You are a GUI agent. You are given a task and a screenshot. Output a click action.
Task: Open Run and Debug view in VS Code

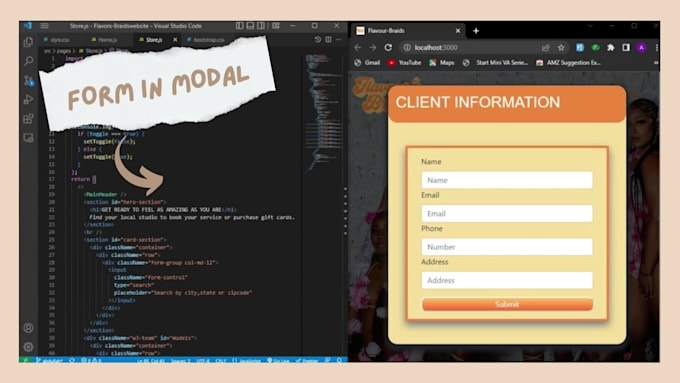[x=29, y=99]
